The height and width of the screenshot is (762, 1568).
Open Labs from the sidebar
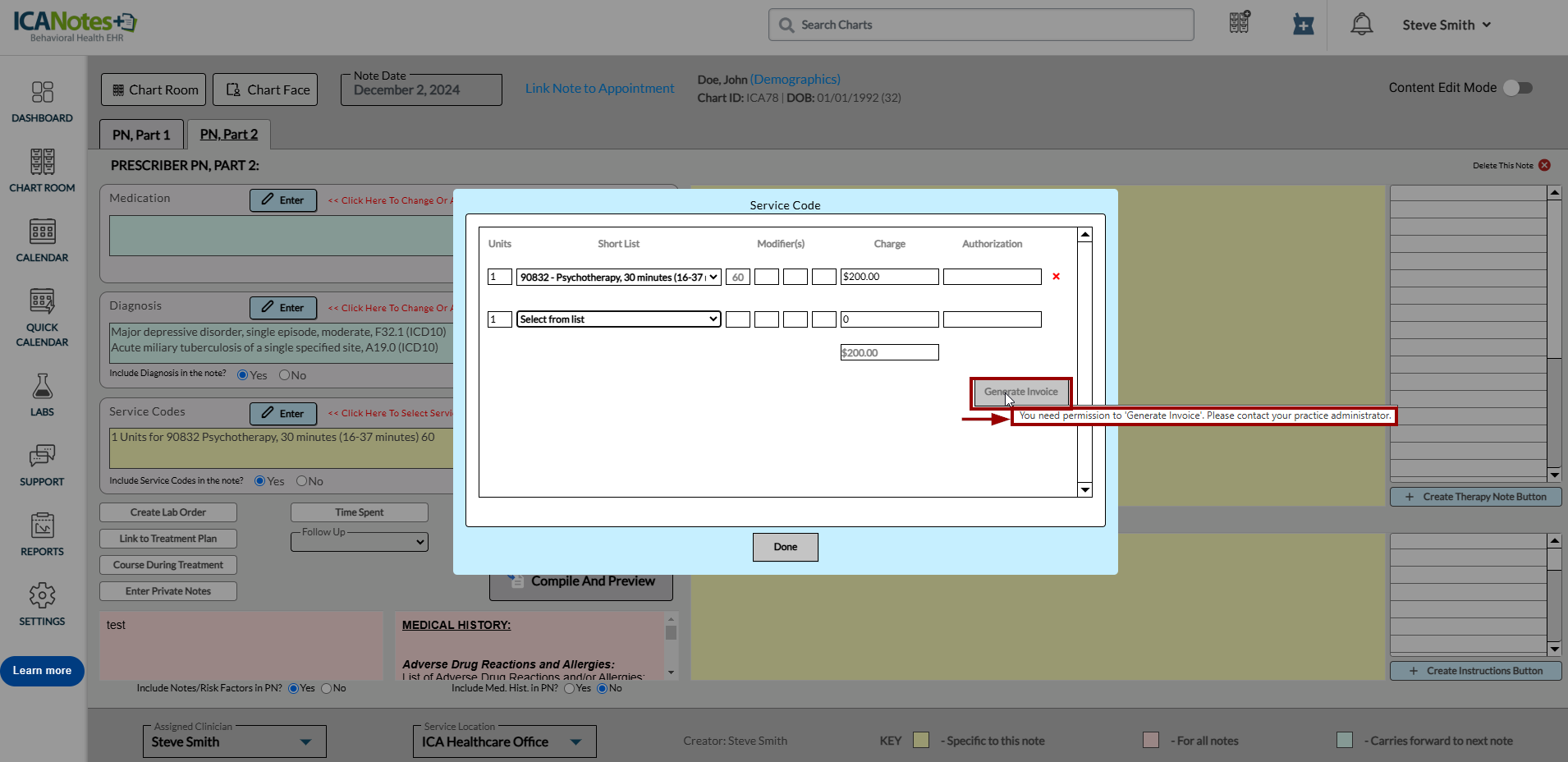[42, 395]
